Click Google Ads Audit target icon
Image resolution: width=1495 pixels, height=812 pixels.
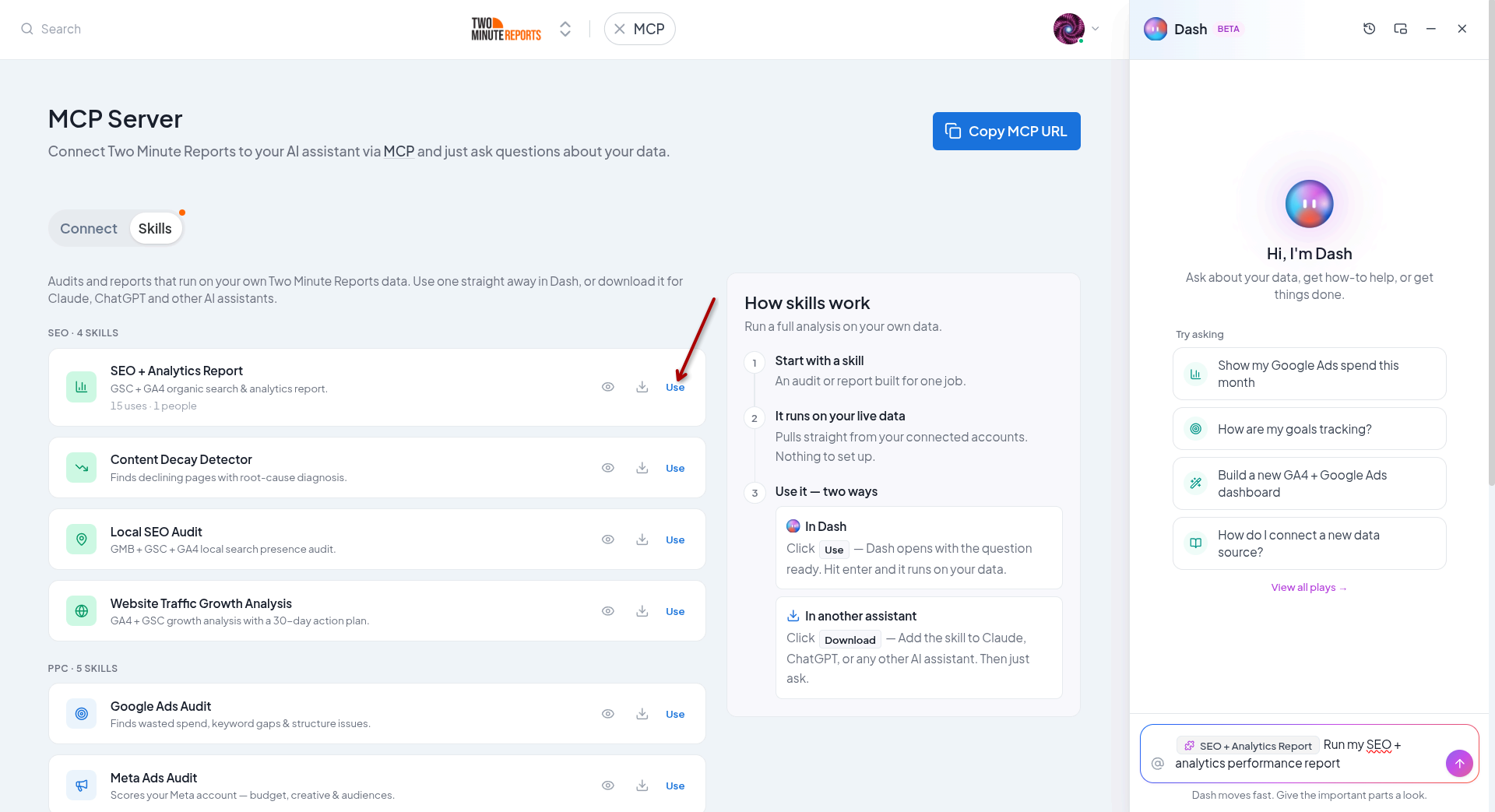coord(81,714)
